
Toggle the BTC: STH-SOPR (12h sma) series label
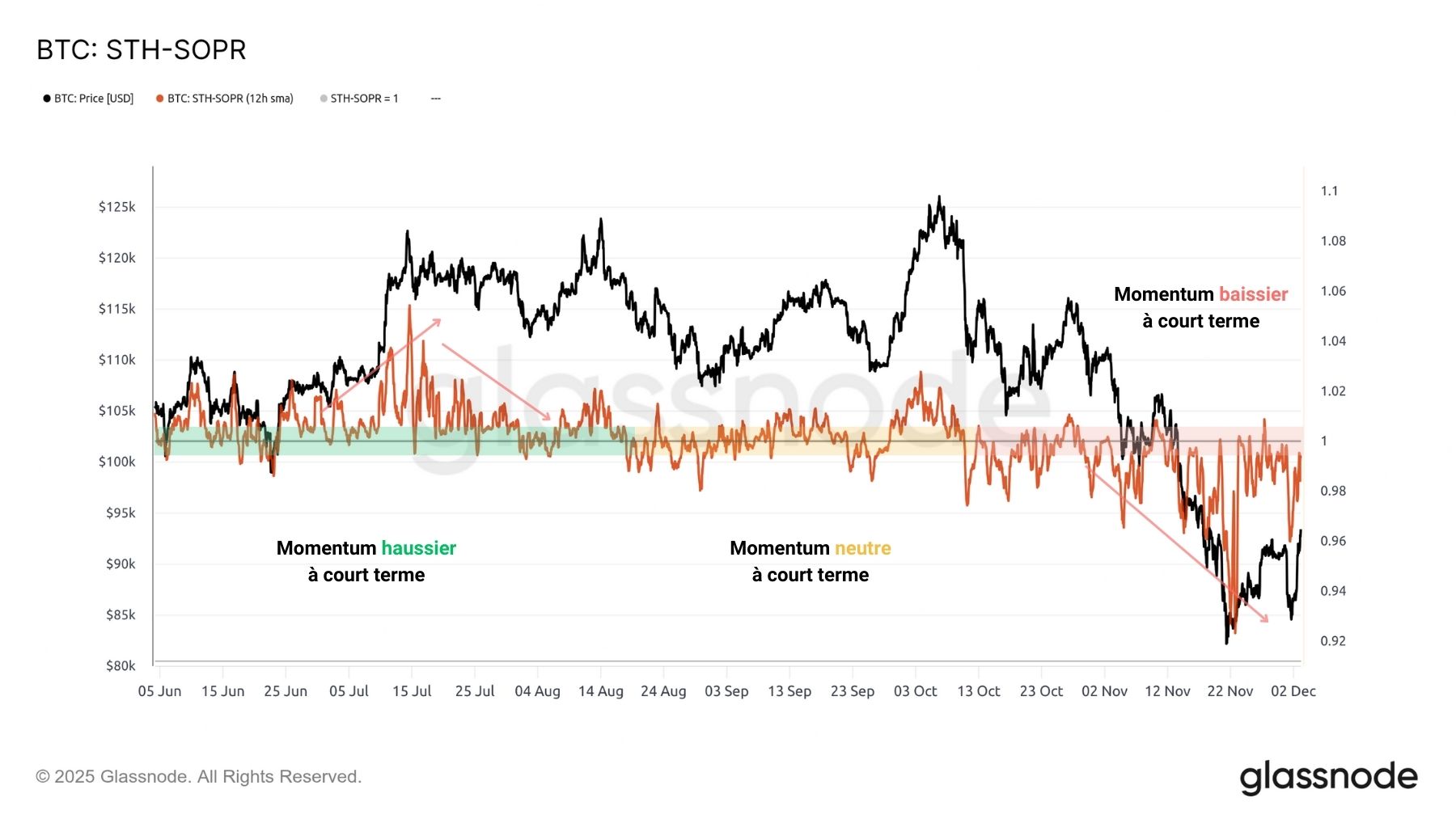231,99
